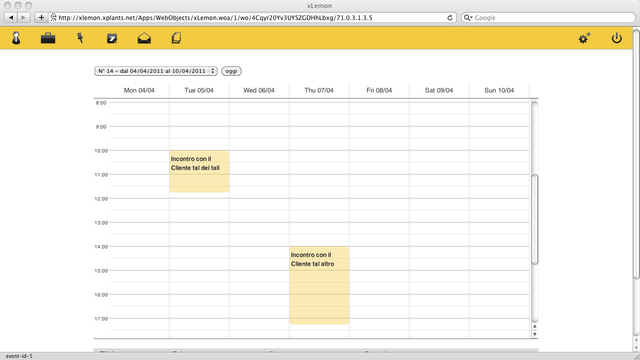Open the documents pages icon

pyautogui.click(x=176, y=38)
